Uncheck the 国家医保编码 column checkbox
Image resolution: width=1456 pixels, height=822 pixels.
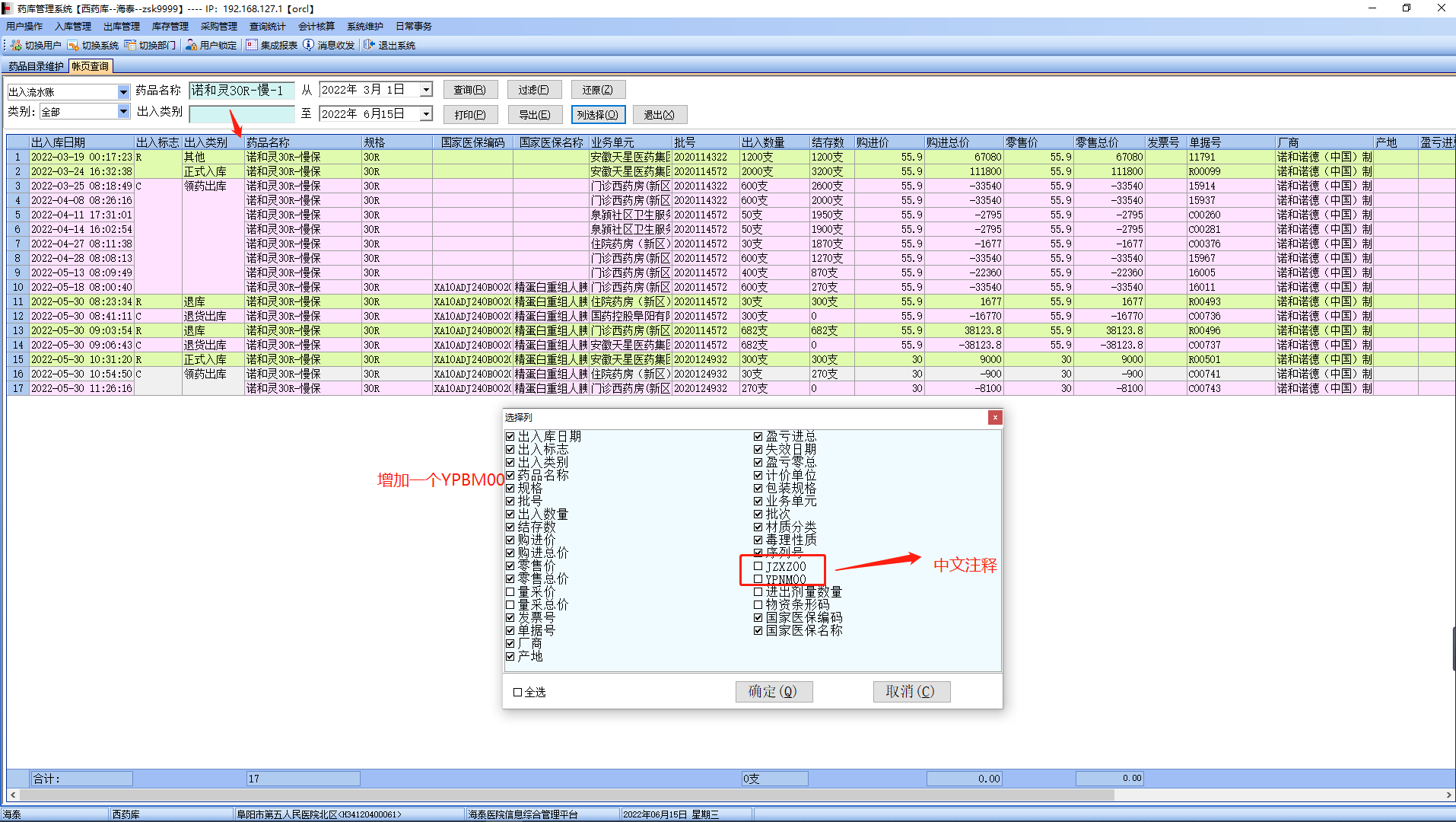click(758, 618)
